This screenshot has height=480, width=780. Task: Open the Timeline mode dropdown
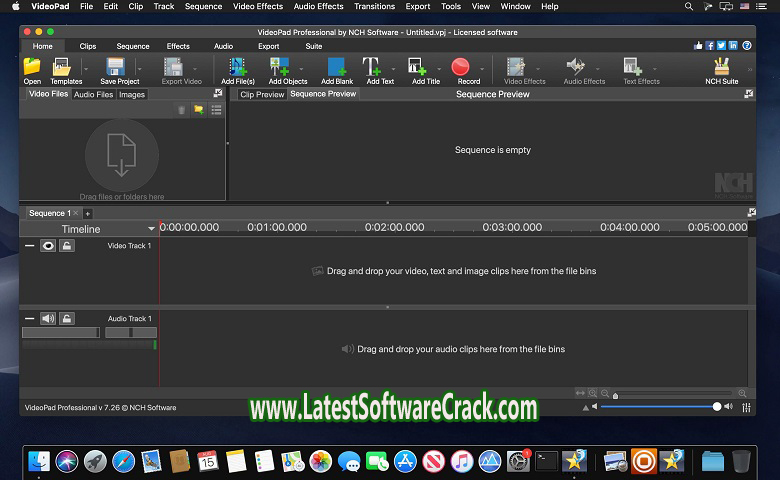(x=151, y=229)
